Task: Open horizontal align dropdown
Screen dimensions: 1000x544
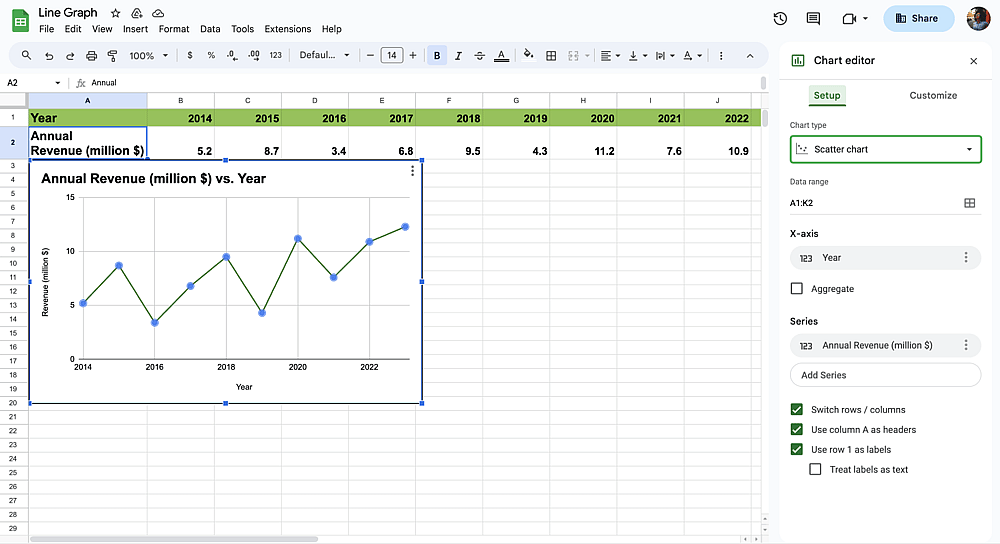Action: click(x=610, y=55)
